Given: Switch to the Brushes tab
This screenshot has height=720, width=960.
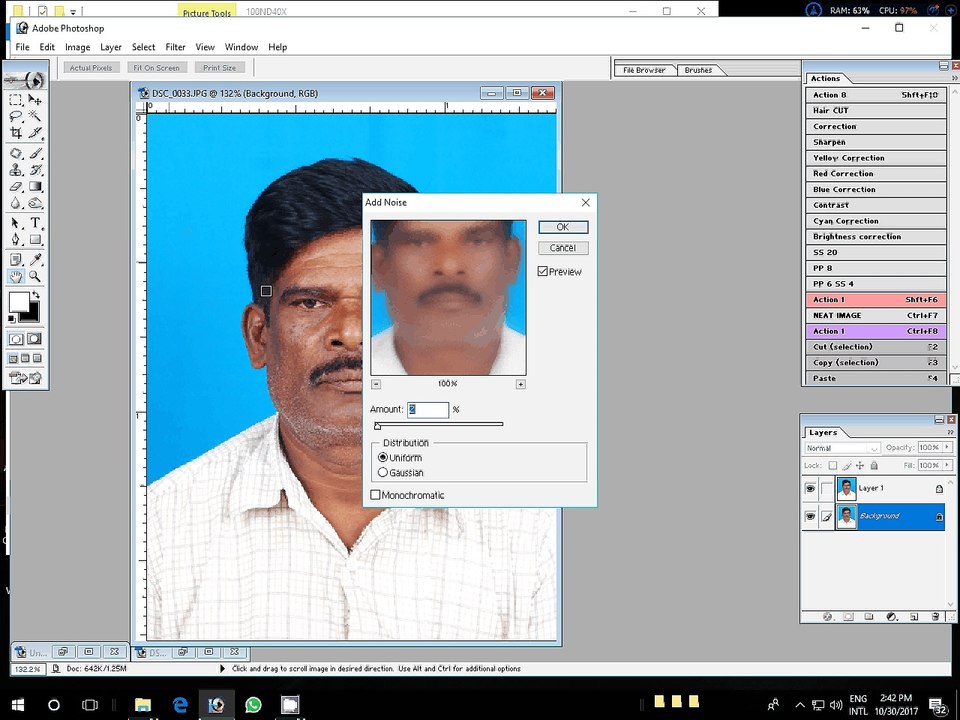Looking at the screenshot, I should pyautogui.click(x=699, y=70).
